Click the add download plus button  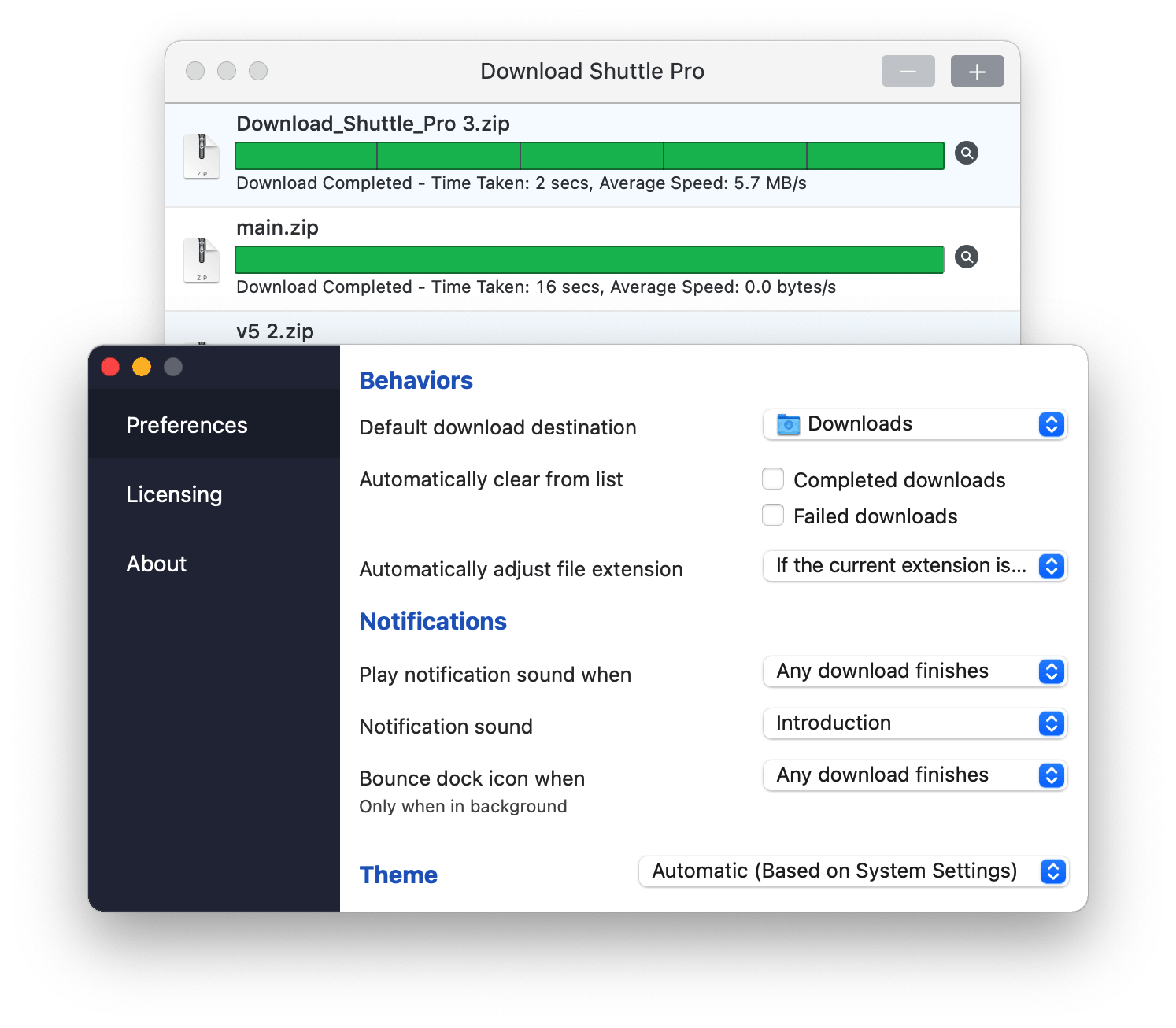977,71
